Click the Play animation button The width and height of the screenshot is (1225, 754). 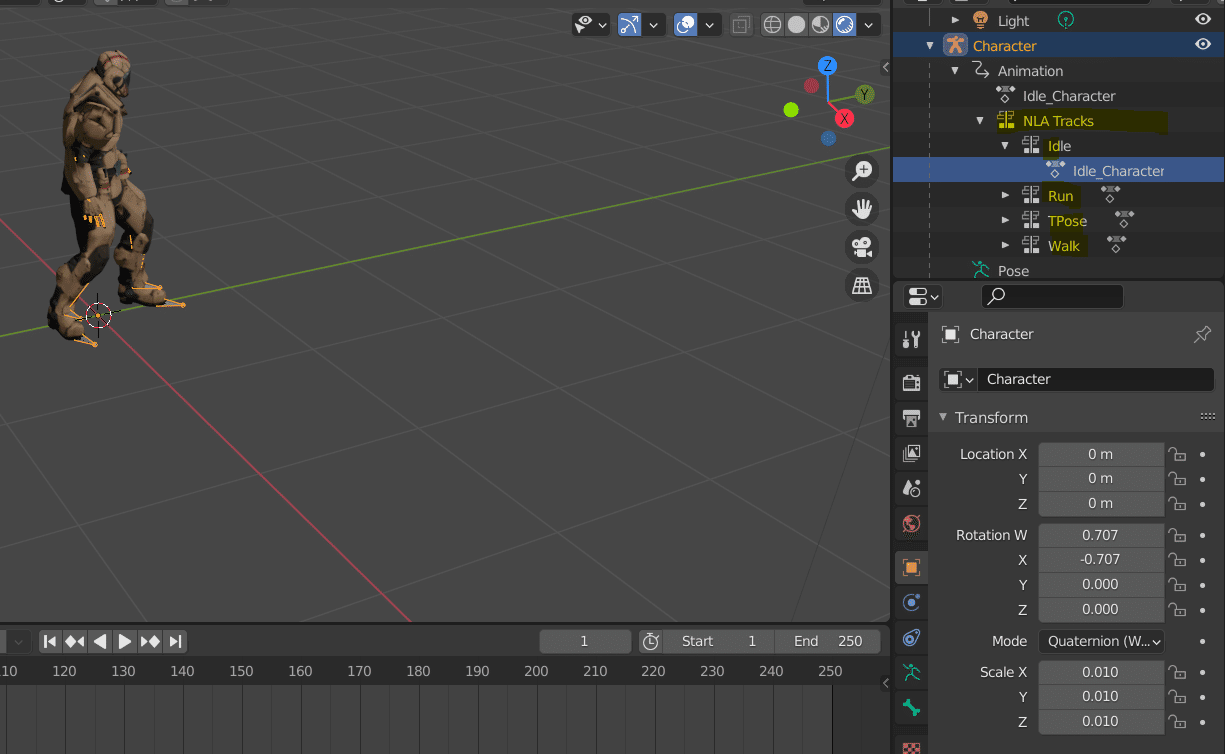pyautogui.click(x=124, y=641)
